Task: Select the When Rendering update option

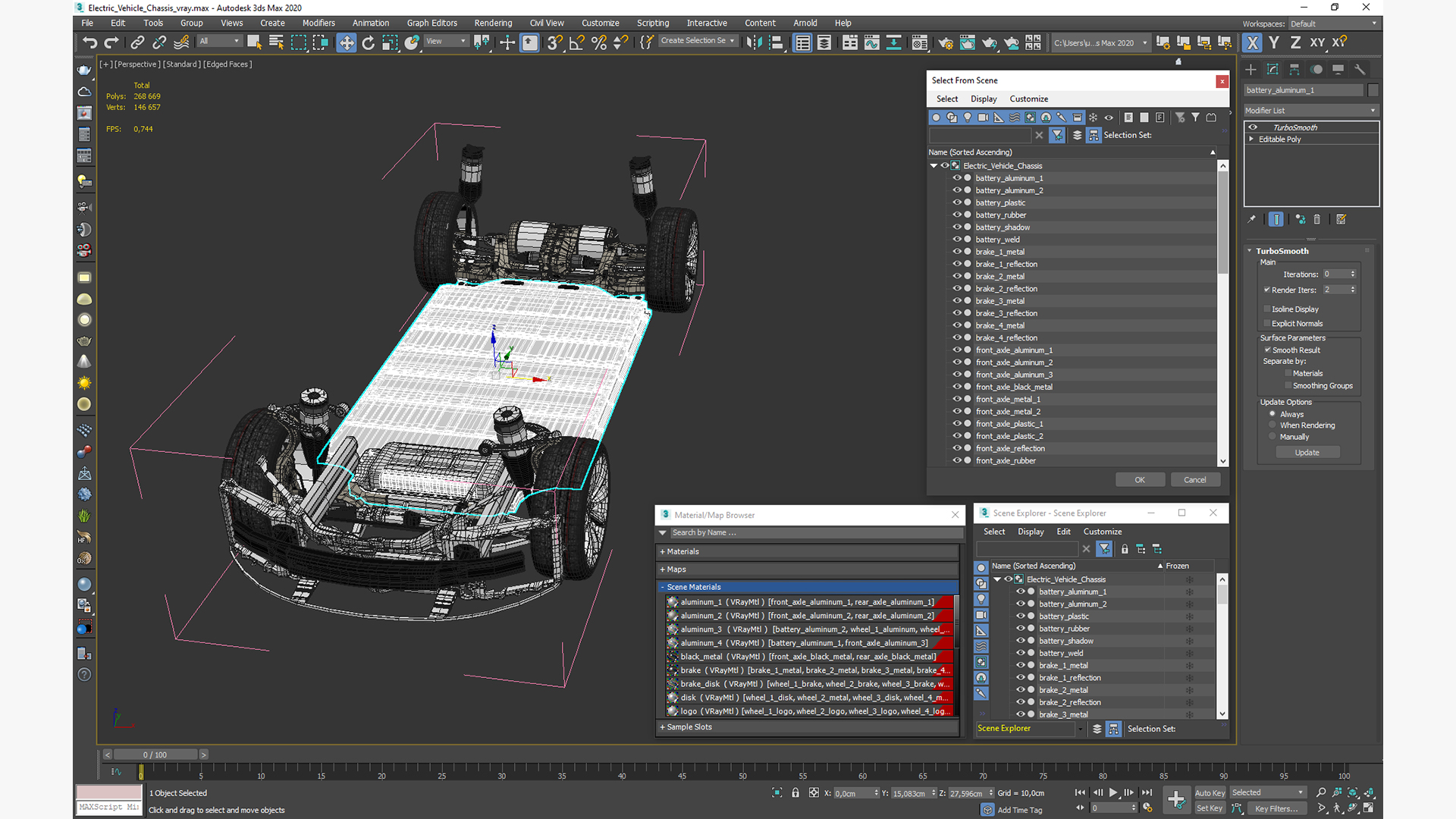Action: [x=1272, y=425]
